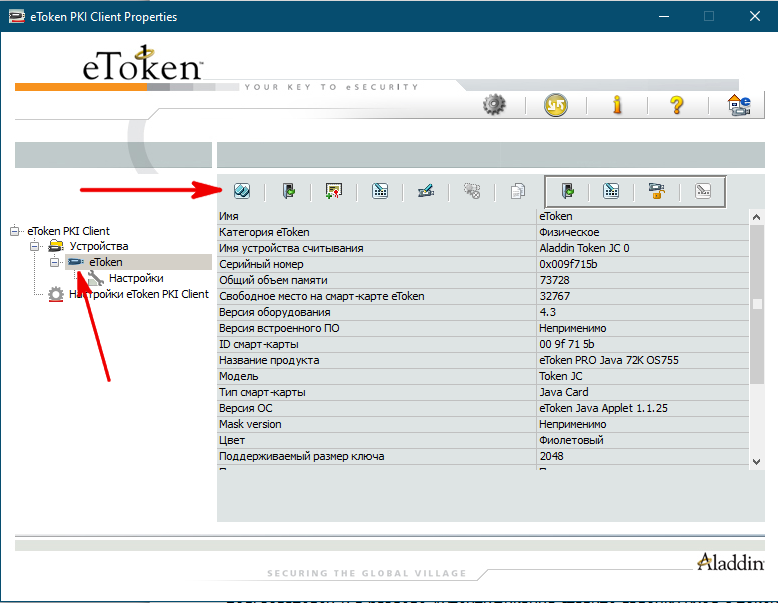
Task: Click the 'Mask version' property label
Action: (x=250, y=424)
